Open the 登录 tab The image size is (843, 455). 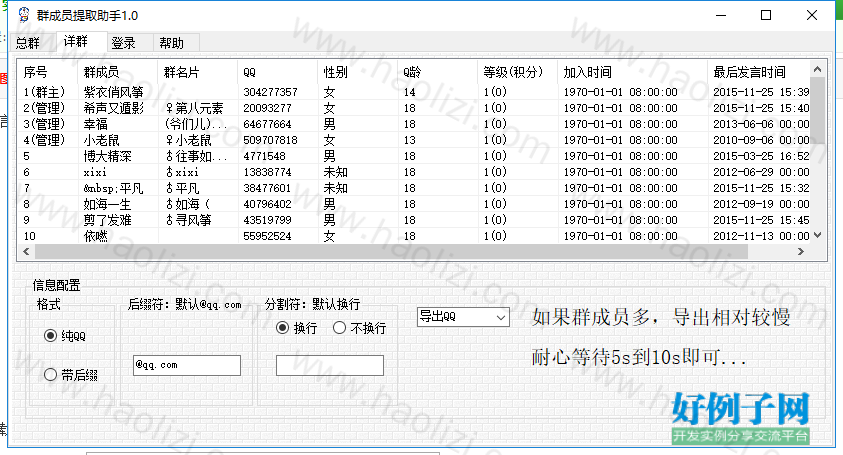tap(124, 42)
